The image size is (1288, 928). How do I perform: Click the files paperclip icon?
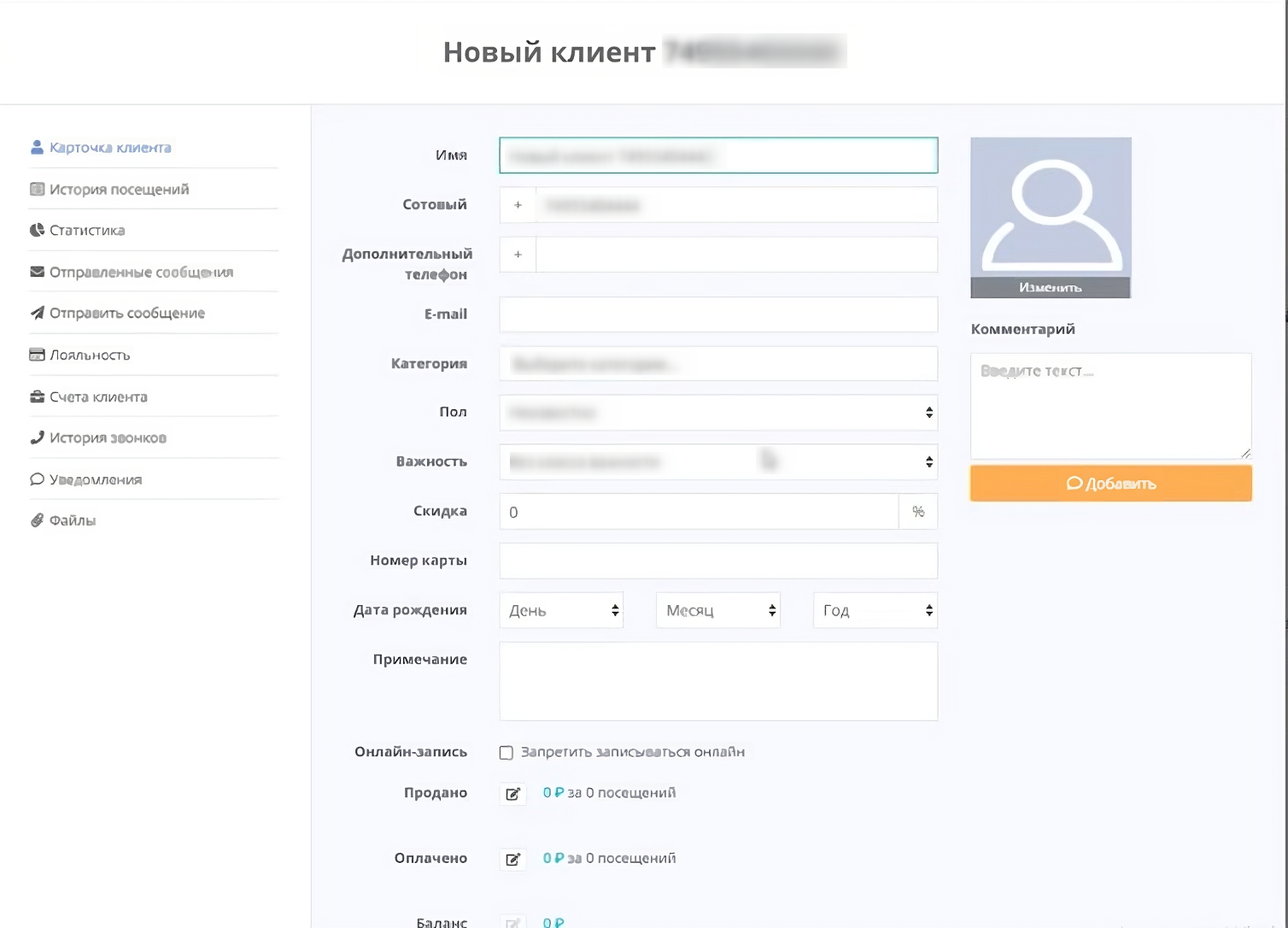37,520
